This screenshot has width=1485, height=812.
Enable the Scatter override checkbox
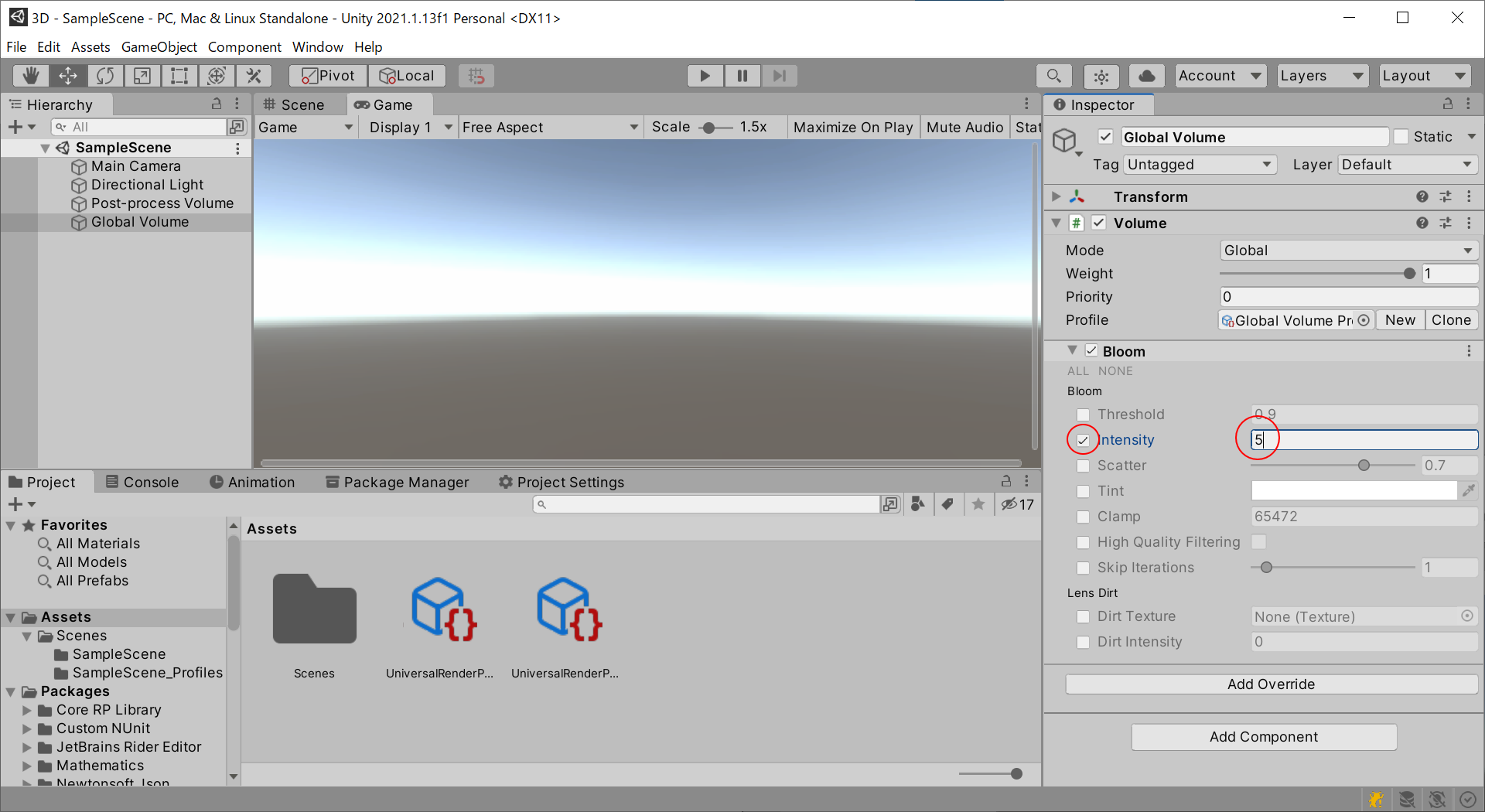coord(1083,466)
